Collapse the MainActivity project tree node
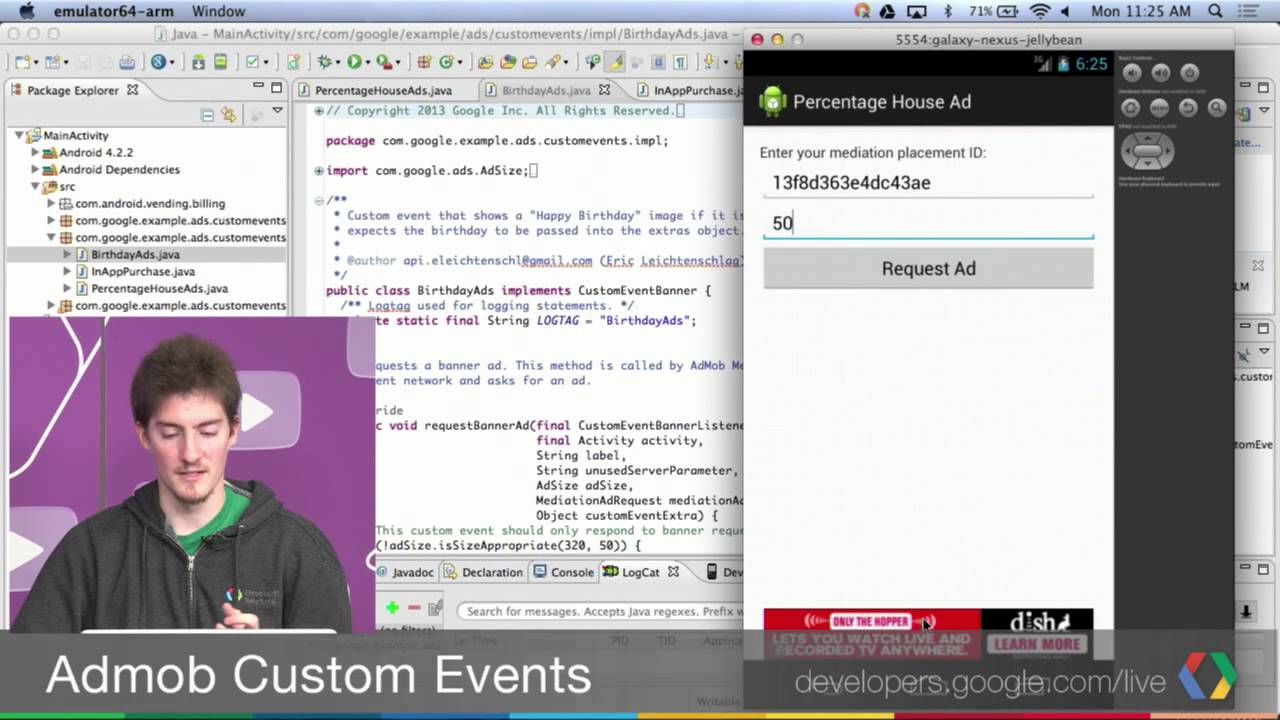This screenshot has width=1280, height=720. click(x=18, y=135)
